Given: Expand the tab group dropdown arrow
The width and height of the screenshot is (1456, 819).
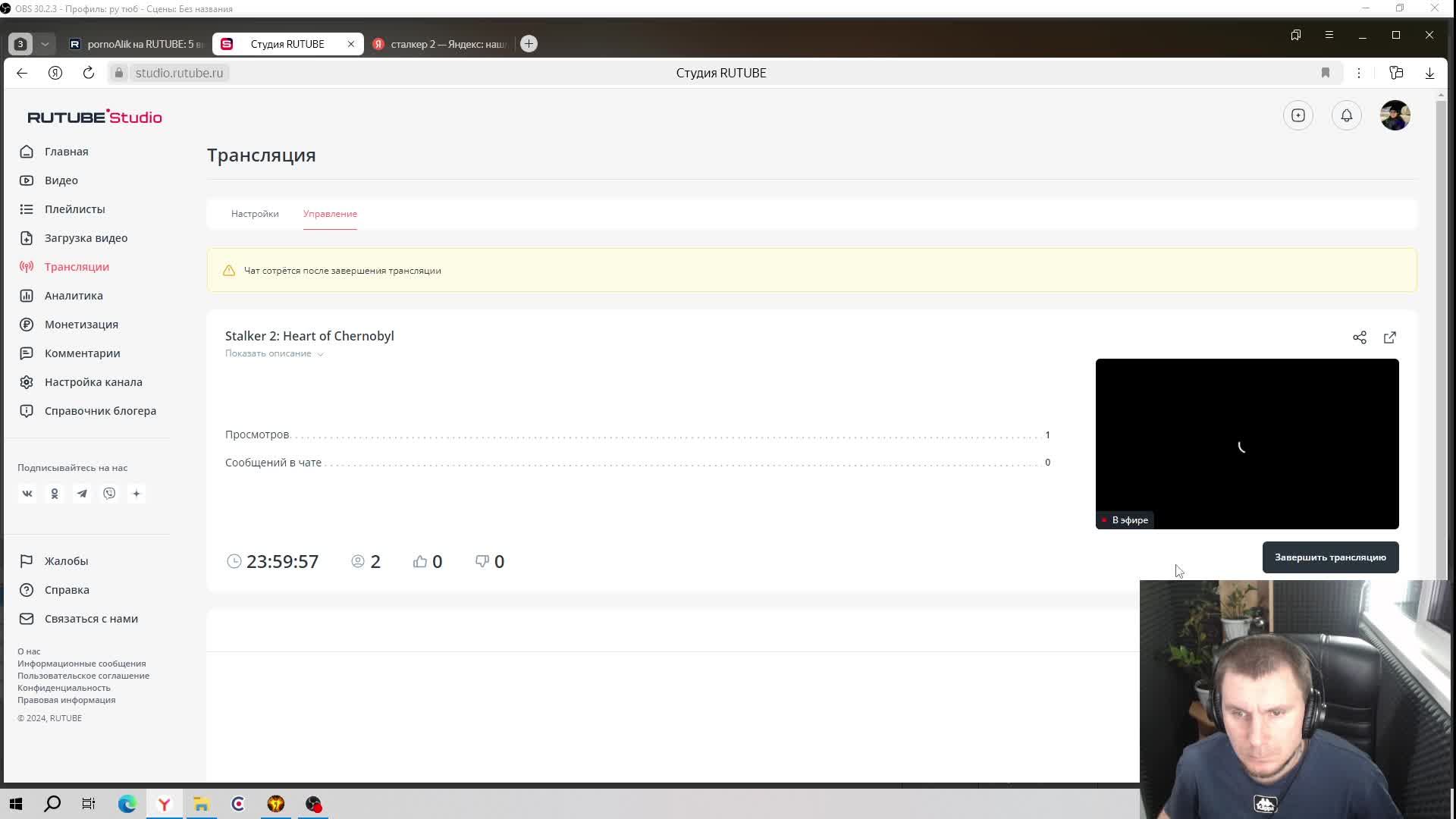Looking at the screenshot, I should click(x=45, y=44).
